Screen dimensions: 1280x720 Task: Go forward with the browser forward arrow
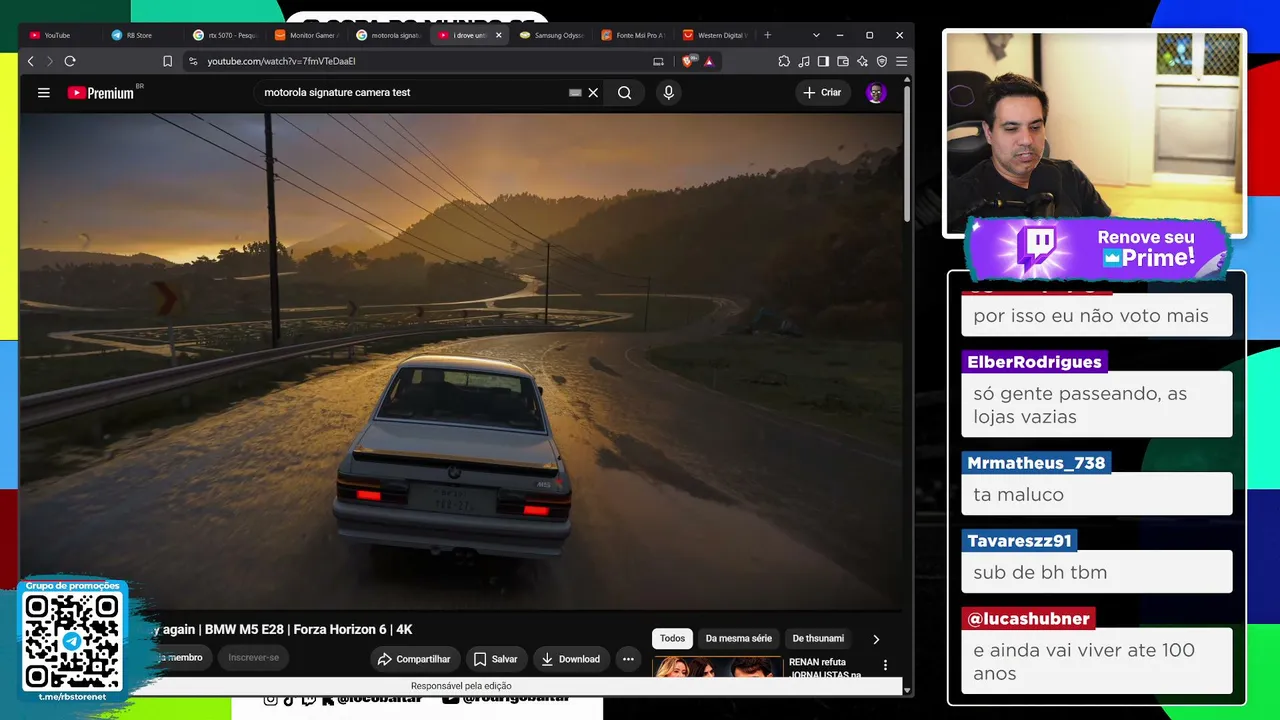[49, 61]
